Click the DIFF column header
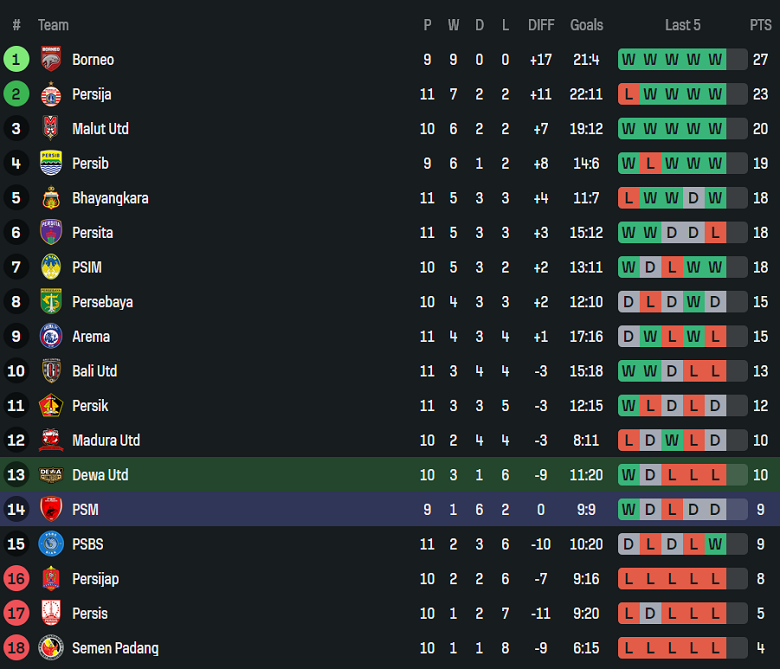780x669 pixels. pyautogui.click(x=541, y=25)
